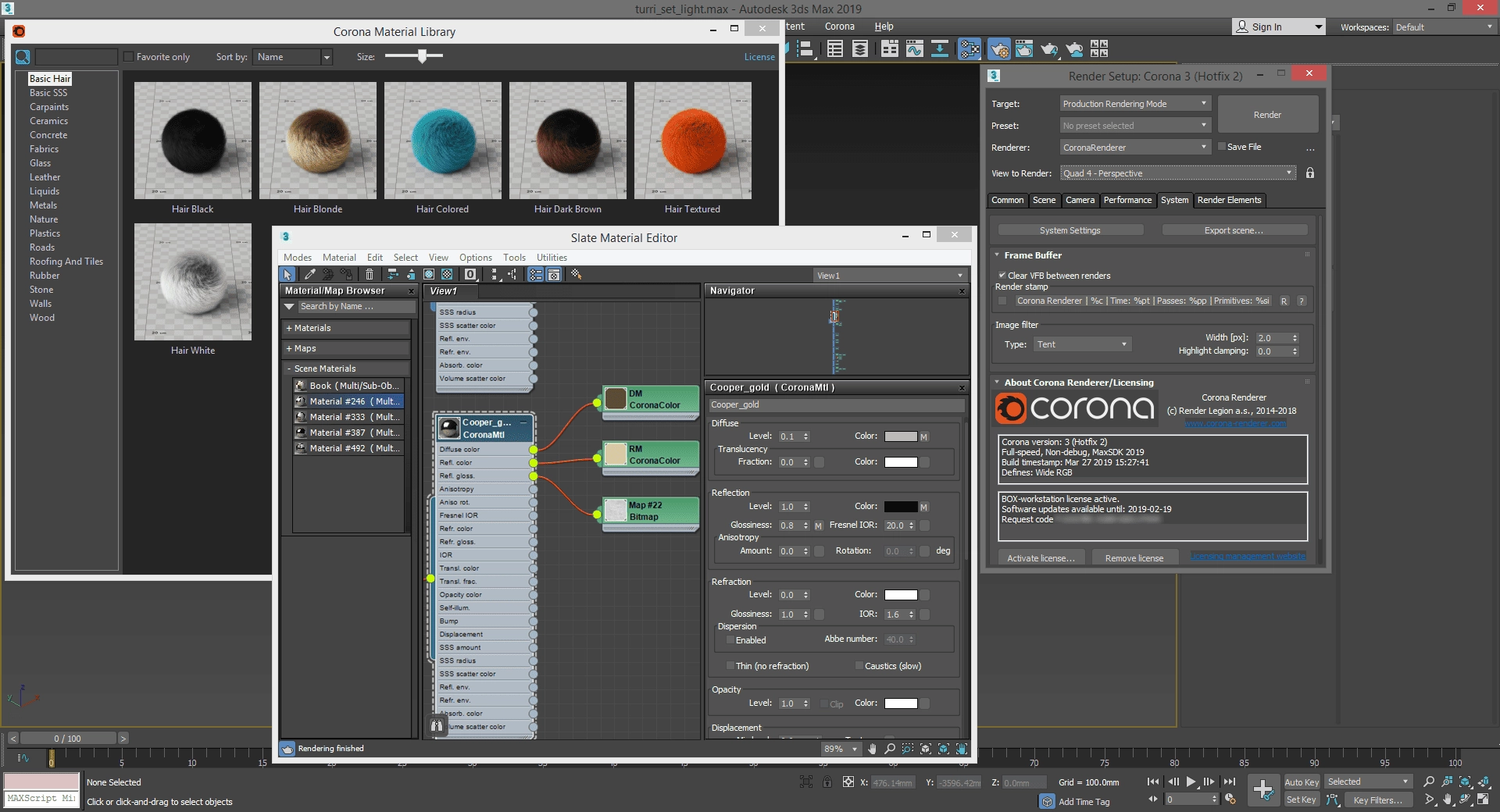
Task: Go to End of animation
Action: (1230, 782)
